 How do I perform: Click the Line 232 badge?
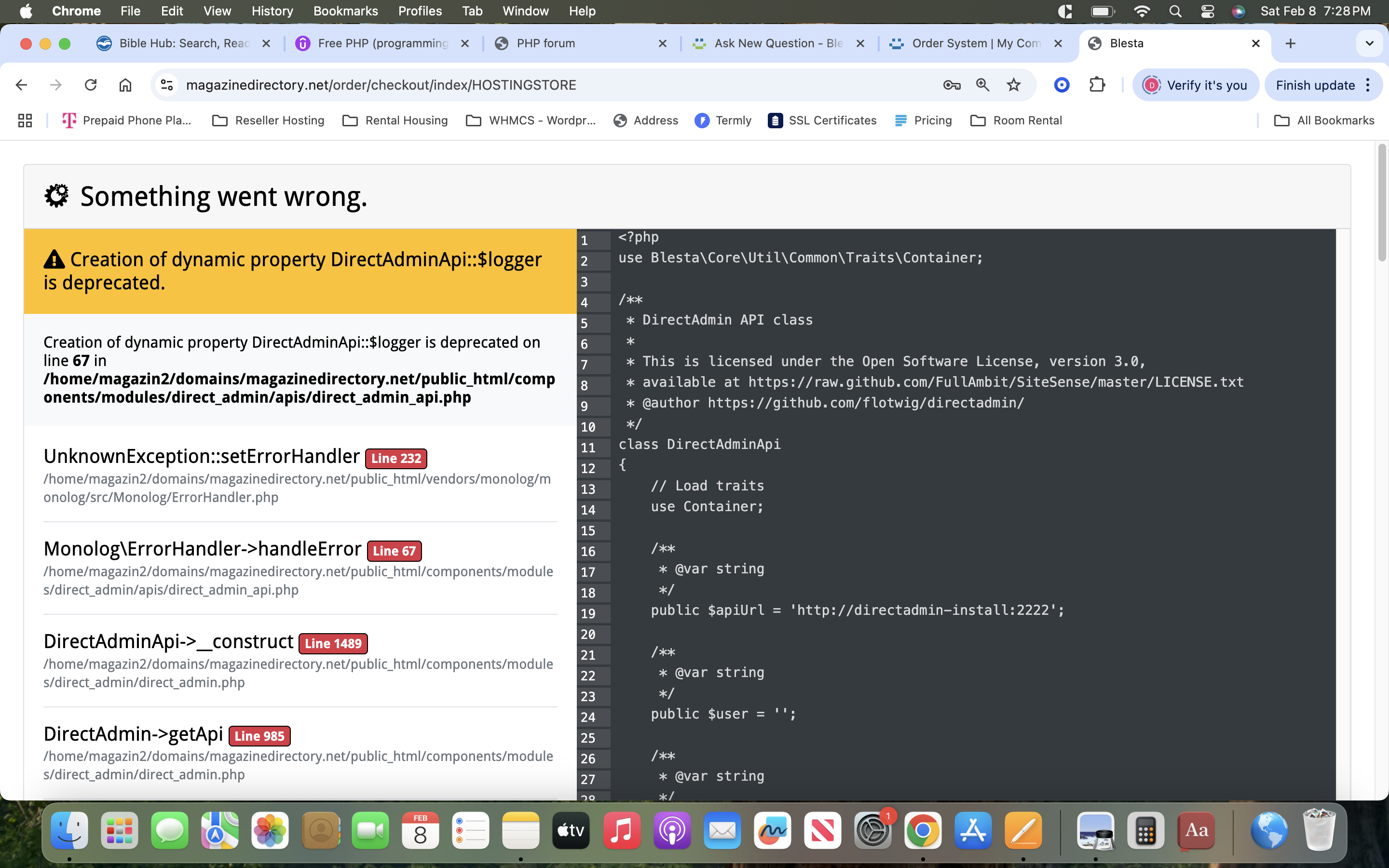point(396,459)
